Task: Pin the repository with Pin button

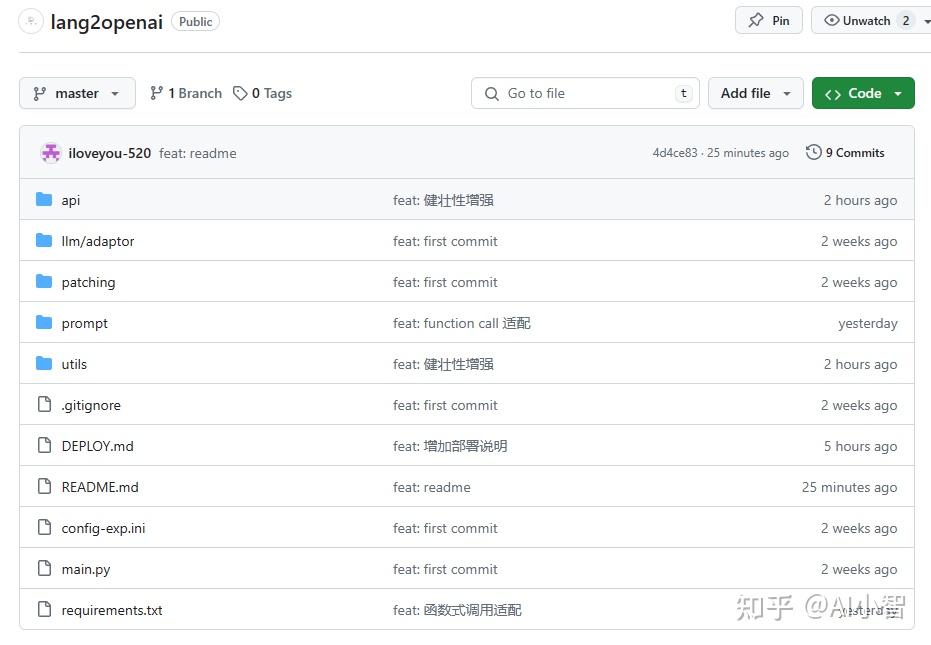Action: pos(768,21)
